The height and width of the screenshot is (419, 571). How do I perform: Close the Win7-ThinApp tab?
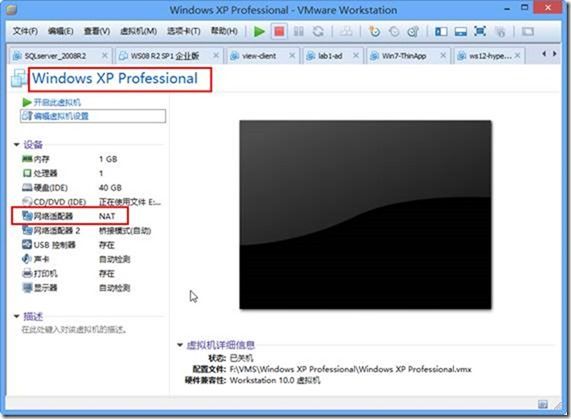click(443, 55)
